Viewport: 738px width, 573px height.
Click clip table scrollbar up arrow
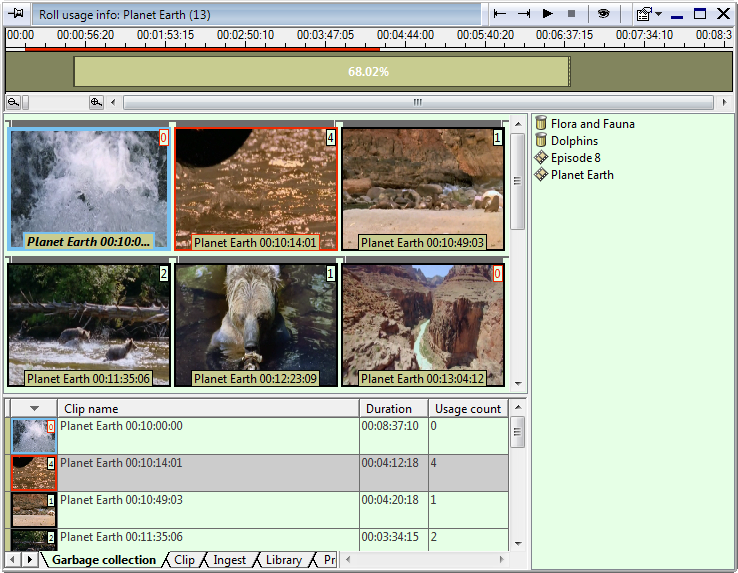pyautogui.click(x=518, y=407)
